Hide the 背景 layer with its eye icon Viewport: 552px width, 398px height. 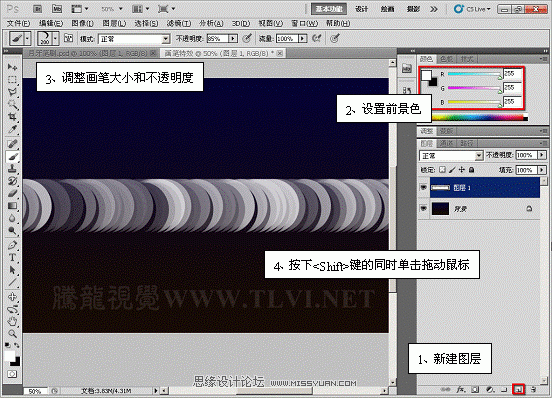pos(424,209)
